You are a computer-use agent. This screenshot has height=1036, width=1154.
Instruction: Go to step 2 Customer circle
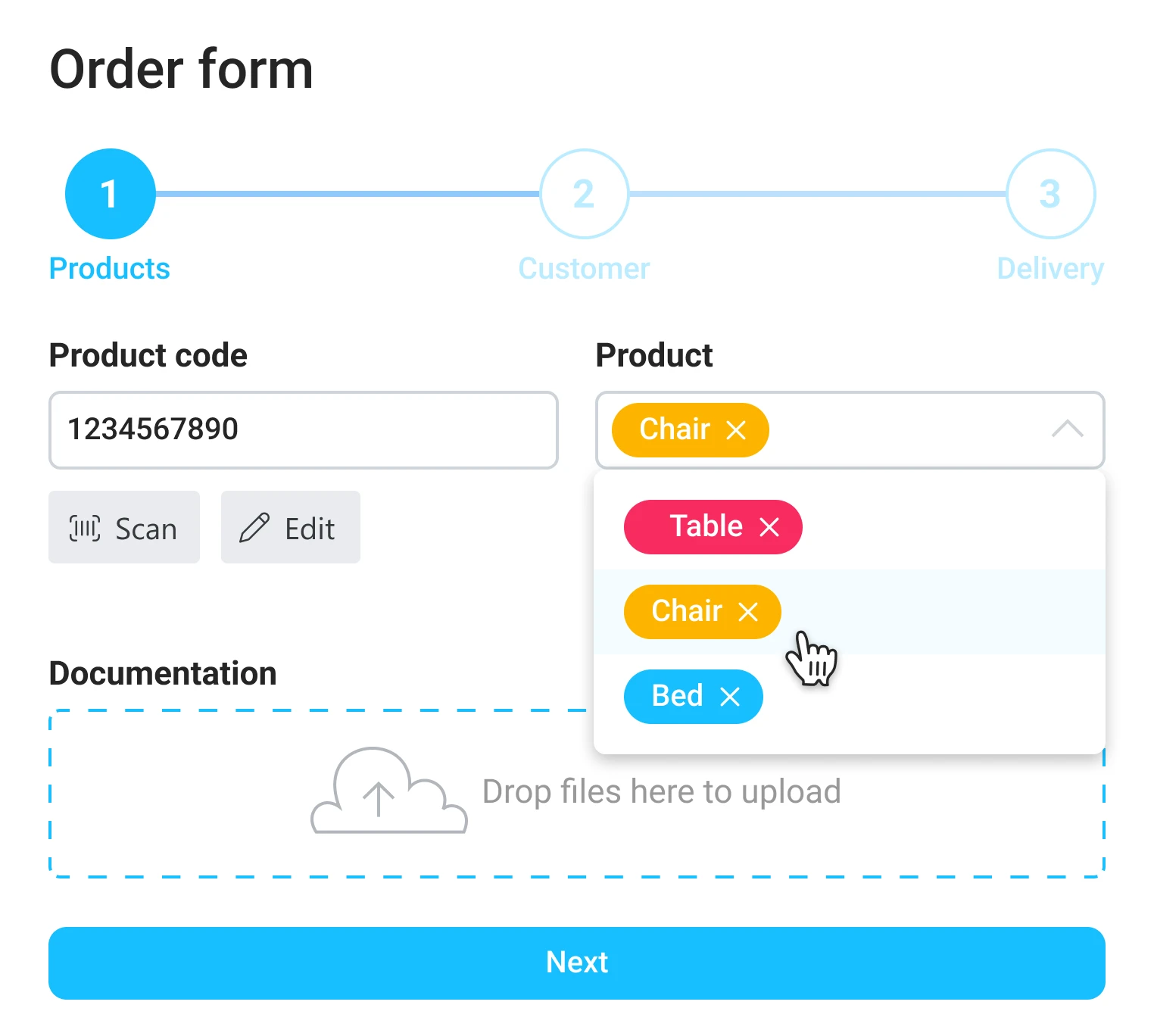584,194
